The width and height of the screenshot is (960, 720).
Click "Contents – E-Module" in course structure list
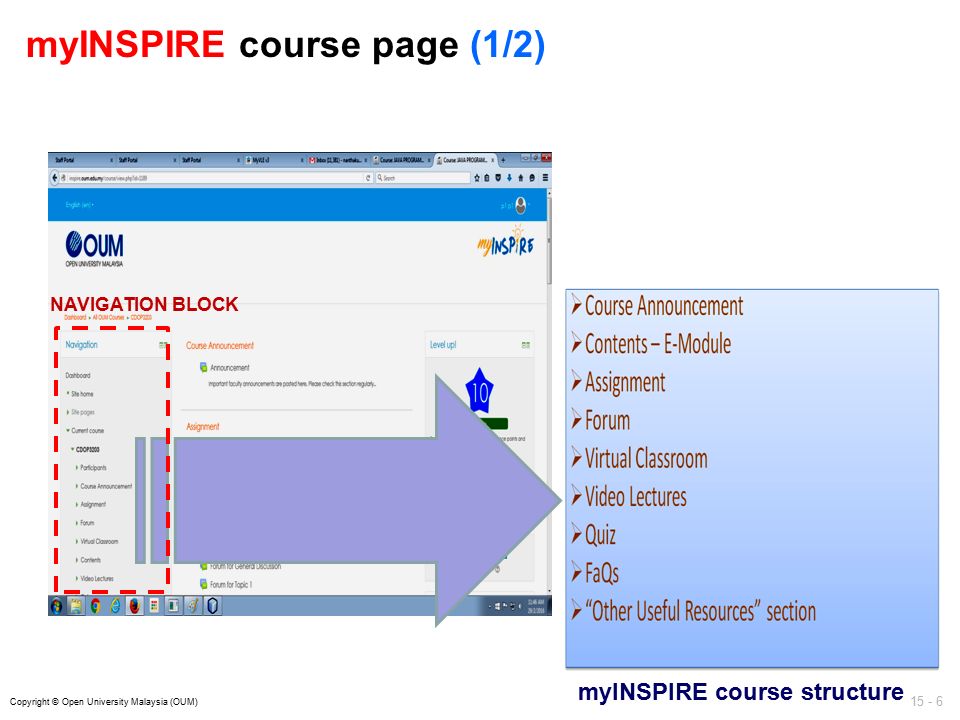point(658,344)
